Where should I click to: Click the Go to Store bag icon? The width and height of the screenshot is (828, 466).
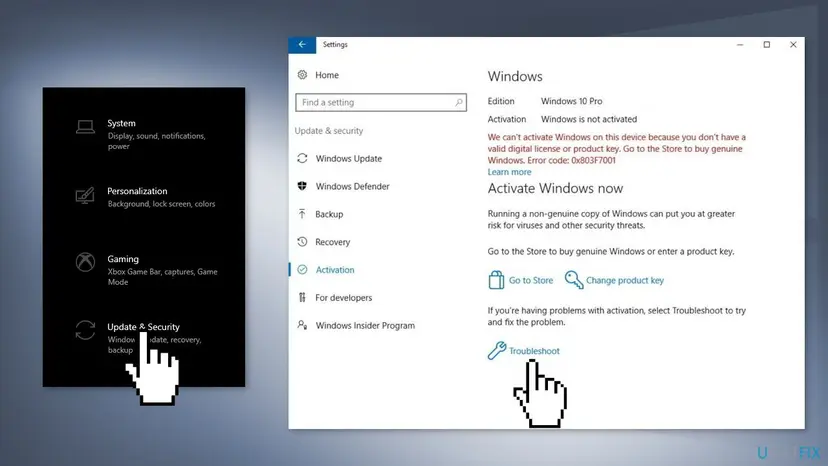[x=496, y=280]
